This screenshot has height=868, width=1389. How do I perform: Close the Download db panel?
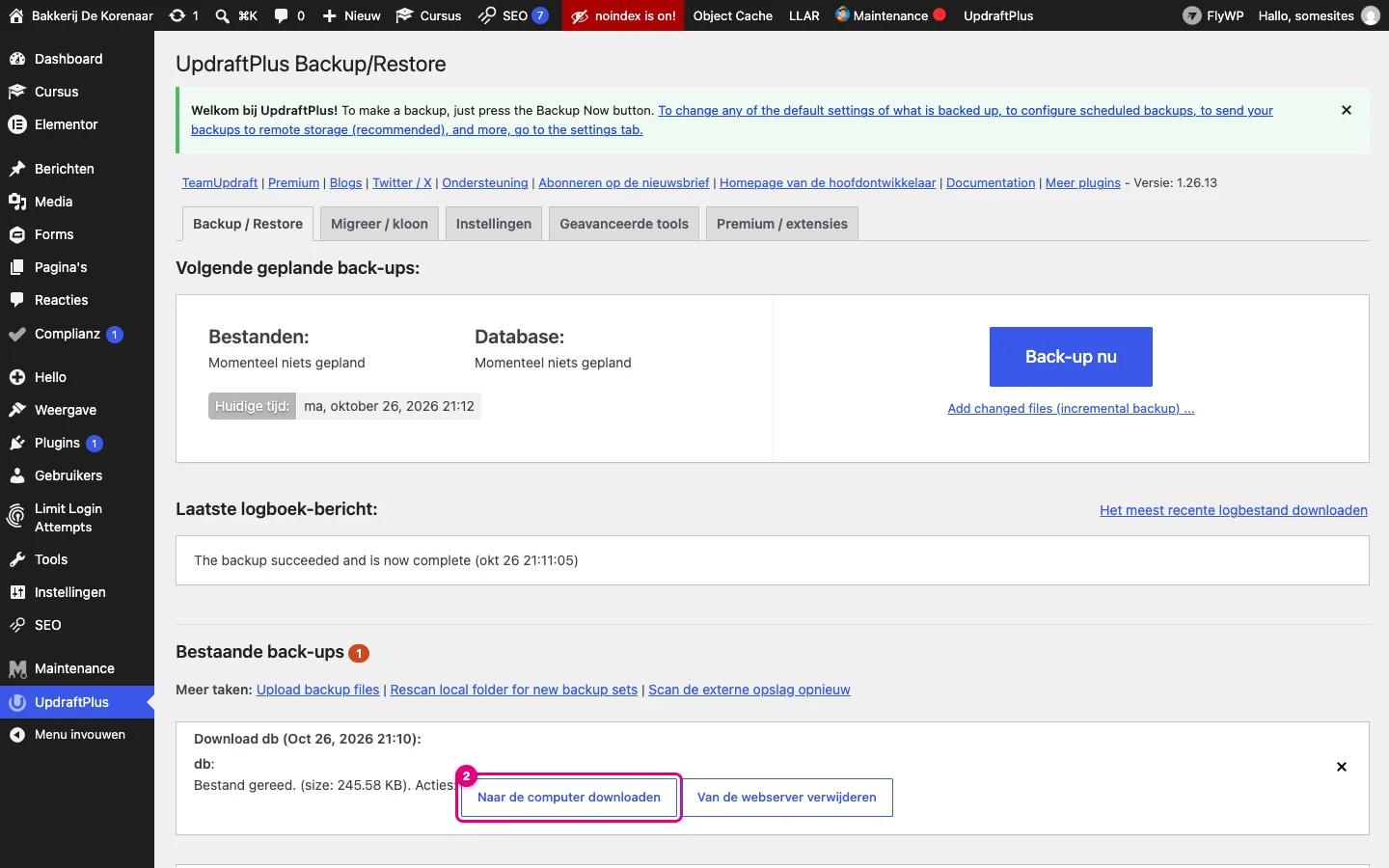tap(1342, 767)
